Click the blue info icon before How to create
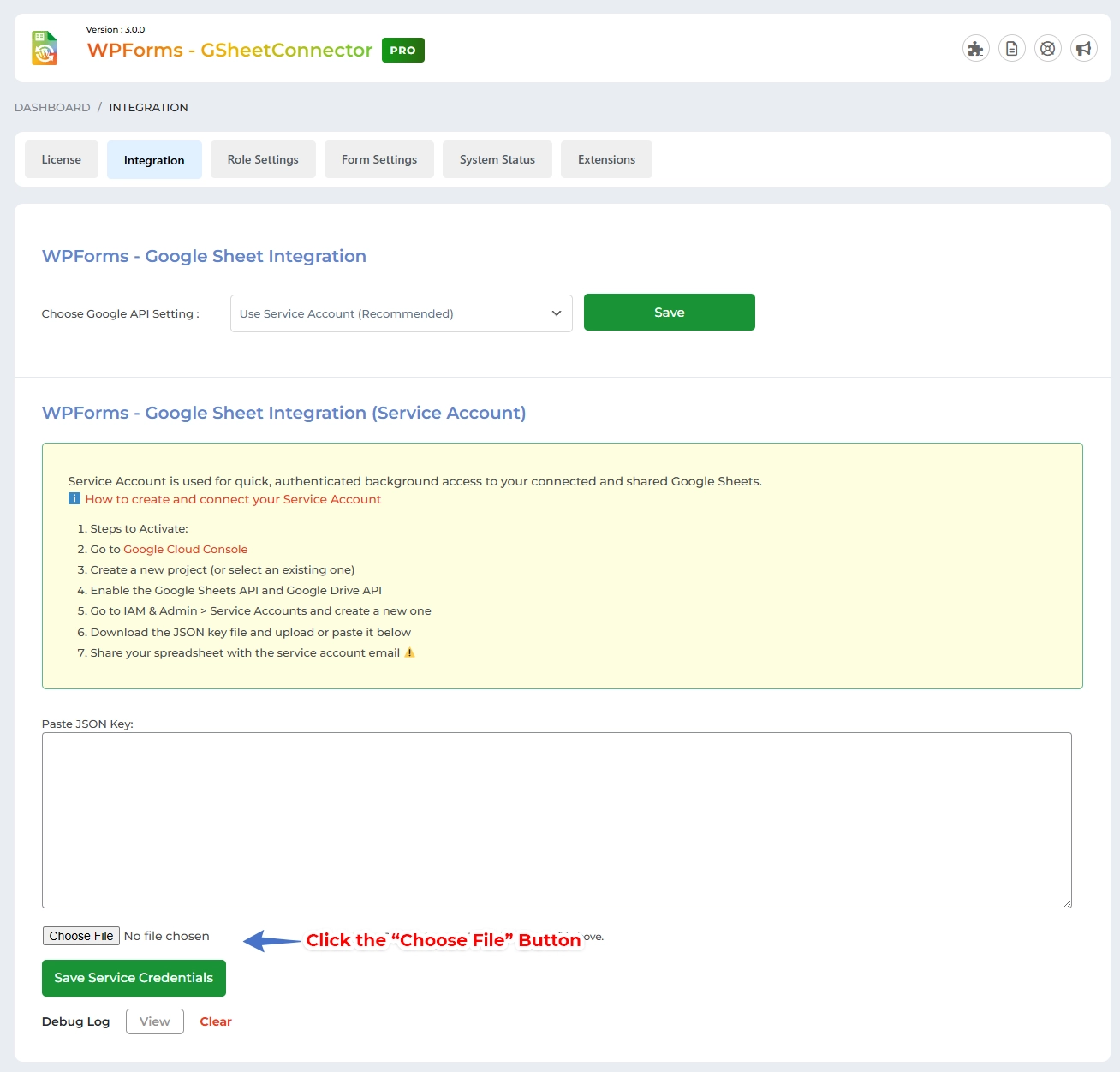Viewport: 1120px width, 1072px height. (x=74, y=499)
